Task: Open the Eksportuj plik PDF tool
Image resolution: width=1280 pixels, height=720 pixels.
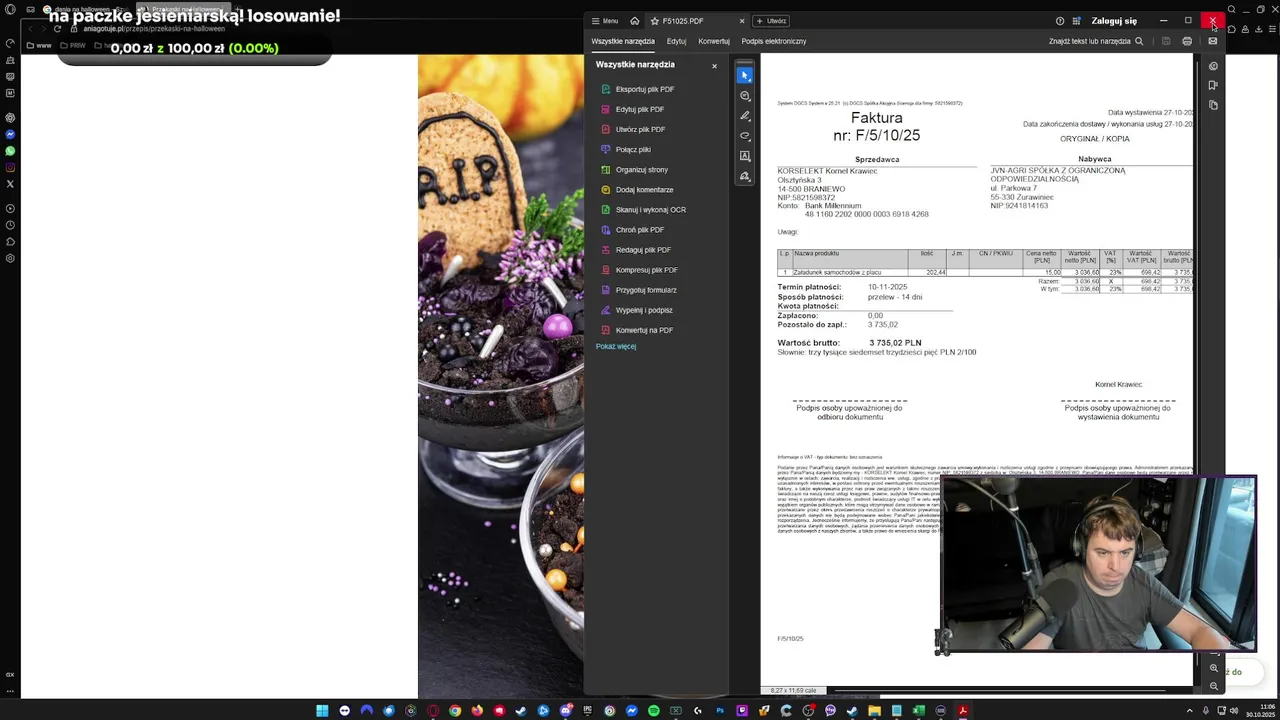Action: pyautogui.click(x=637, y=89)
